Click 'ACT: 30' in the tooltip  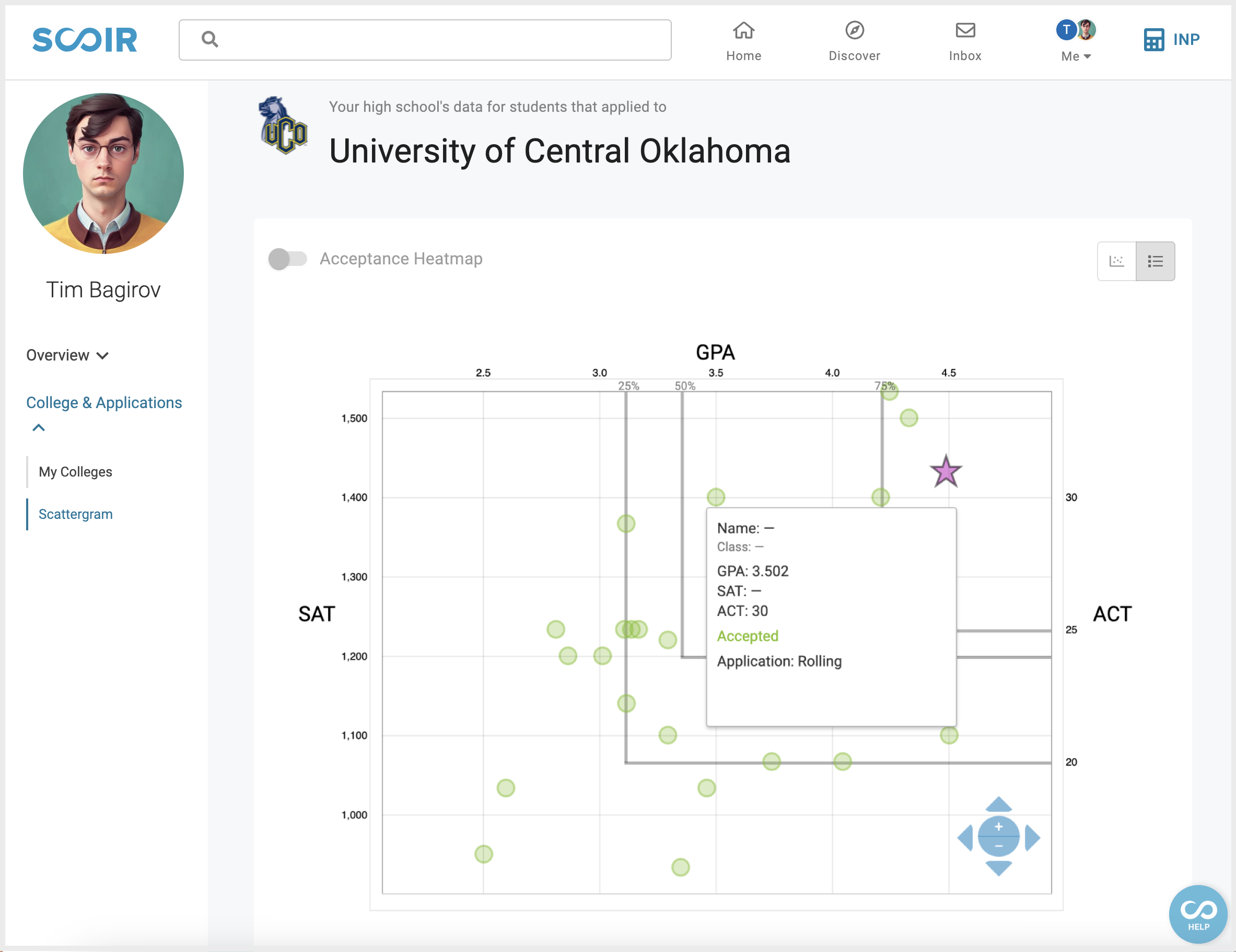(742, 611)
